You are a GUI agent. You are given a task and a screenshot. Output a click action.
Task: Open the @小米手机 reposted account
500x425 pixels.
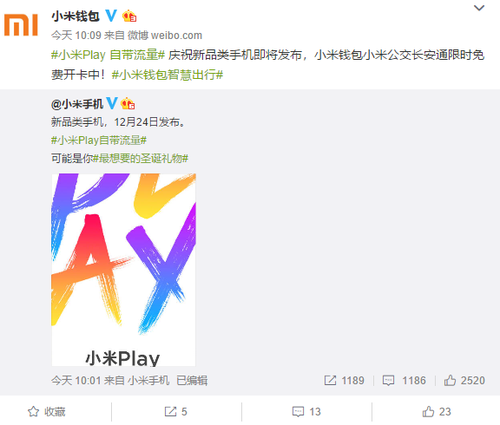tap(77, 104)
